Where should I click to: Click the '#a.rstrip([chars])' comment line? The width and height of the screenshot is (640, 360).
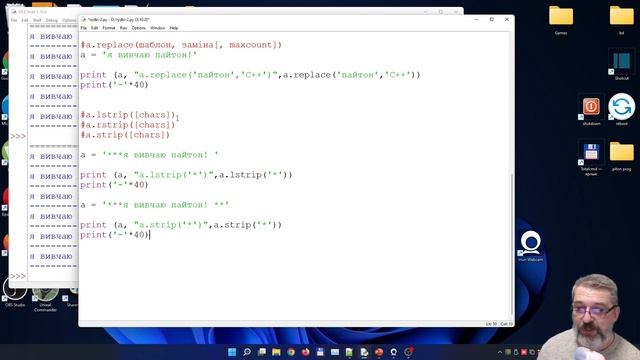click(127, 125)
